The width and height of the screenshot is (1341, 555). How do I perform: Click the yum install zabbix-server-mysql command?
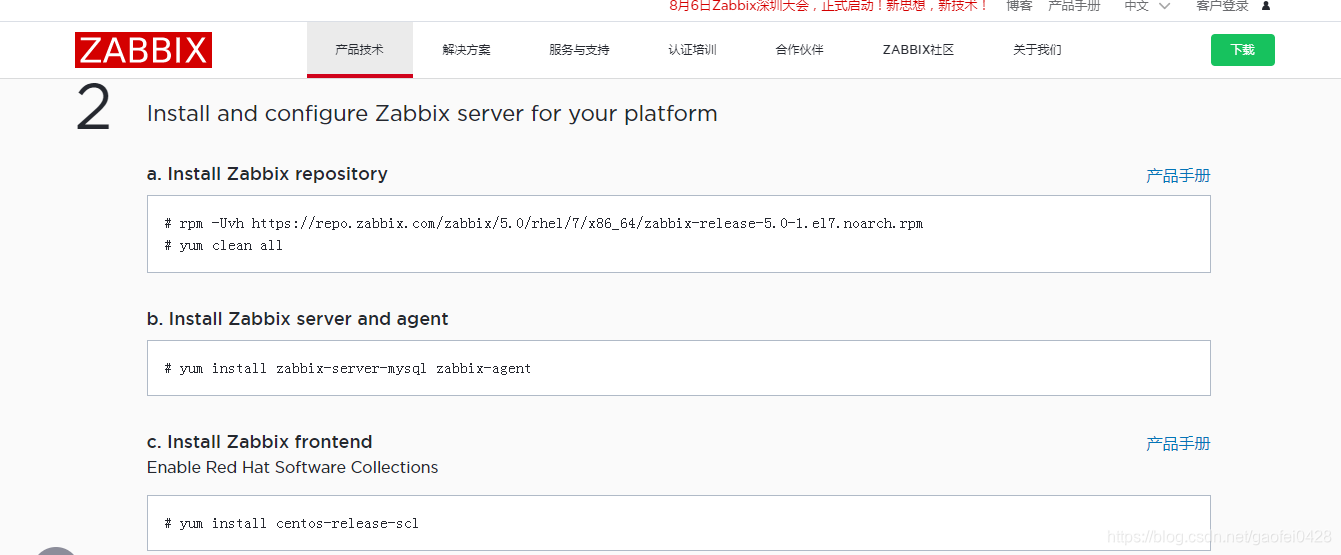pyautogui.click(x=348, y=368)
